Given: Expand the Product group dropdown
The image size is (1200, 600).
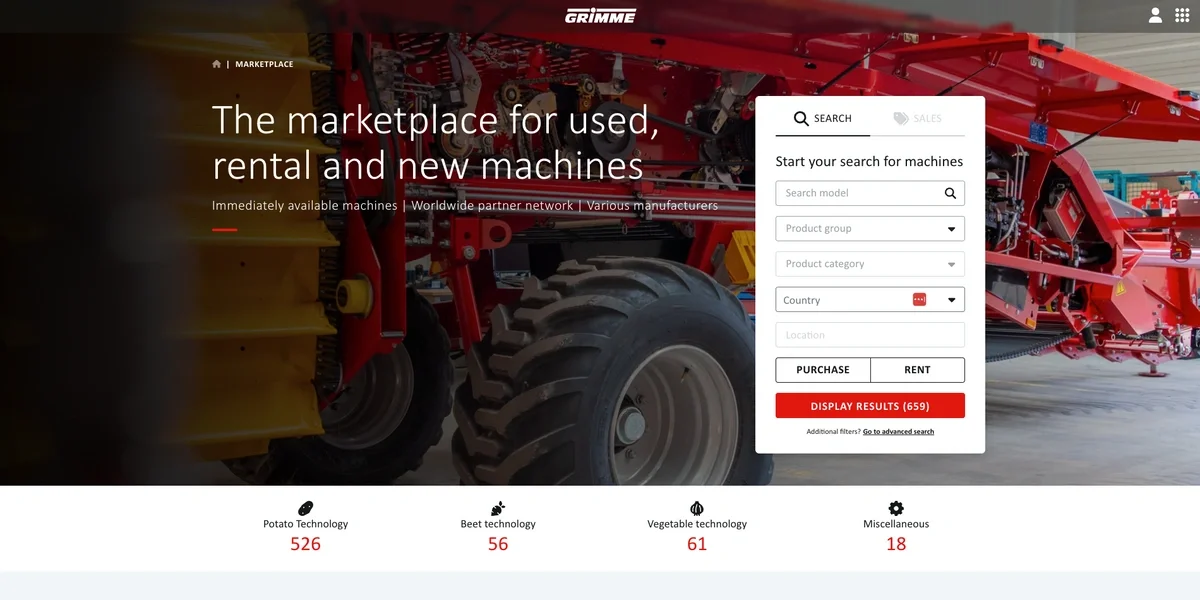Looking at the screenshot, I should point(870,228).
